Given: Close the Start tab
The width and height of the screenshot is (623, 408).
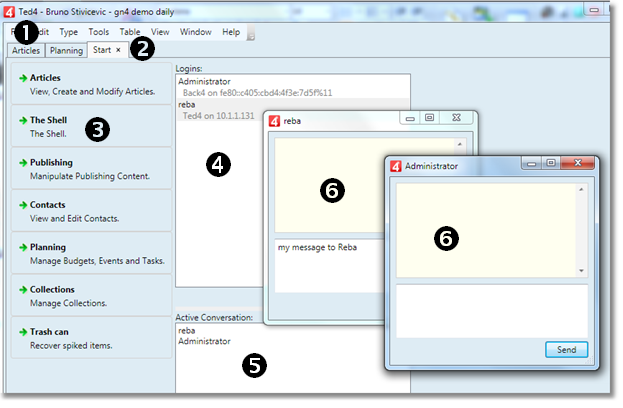Looking at the screenshot, I should coord(118,50).
